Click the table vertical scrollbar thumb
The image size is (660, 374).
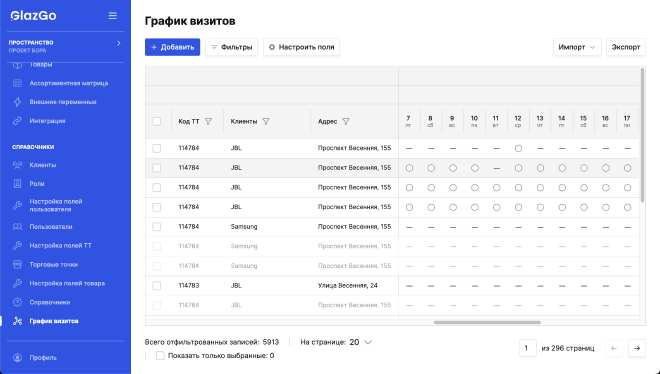642,135
